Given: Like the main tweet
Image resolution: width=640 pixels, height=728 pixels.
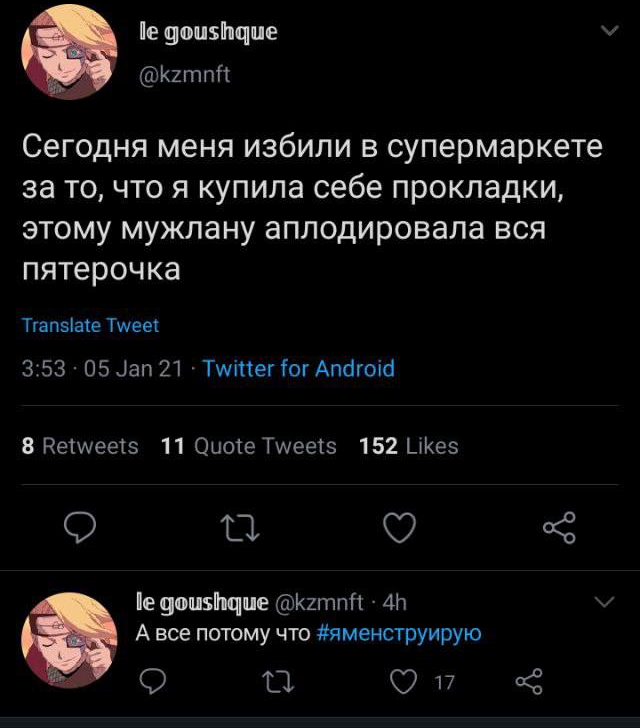Looking at the screenshot, I should pyautogui.click(x=399, y=528).
